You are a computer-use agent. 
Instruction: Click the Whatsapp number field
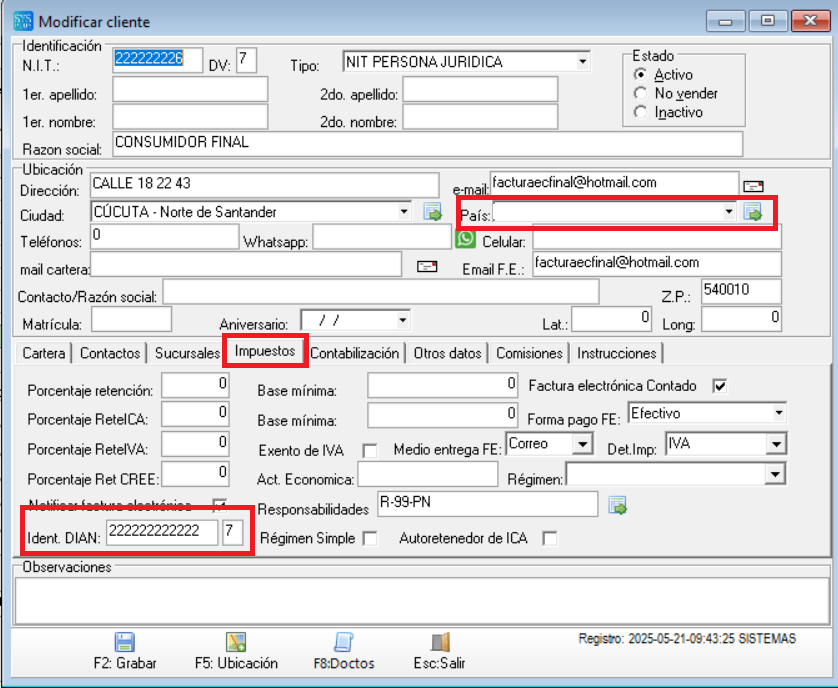pos(382,236)
